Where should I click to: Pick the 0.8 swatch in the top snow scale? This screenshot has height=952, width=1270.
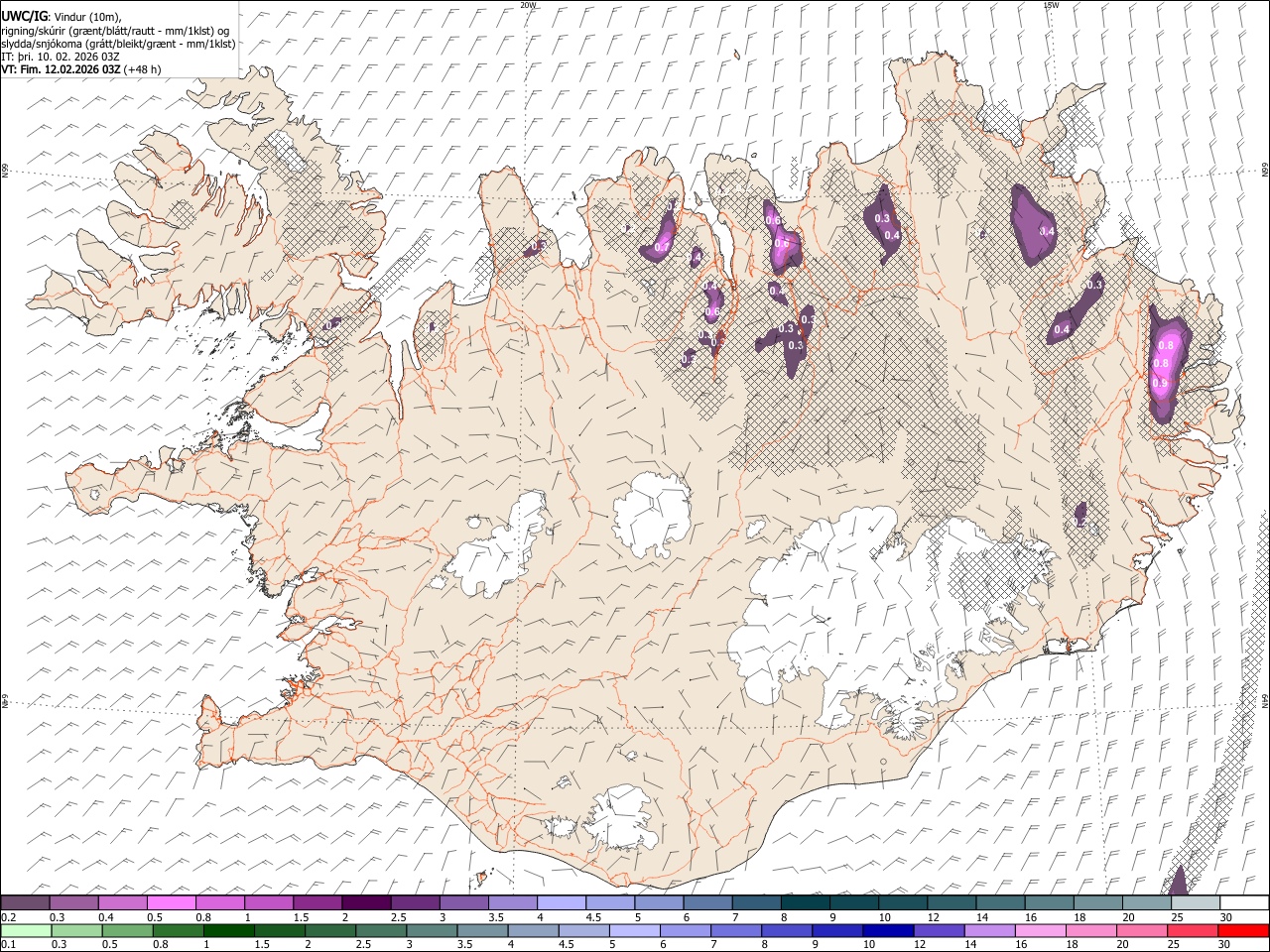[219, 902]
